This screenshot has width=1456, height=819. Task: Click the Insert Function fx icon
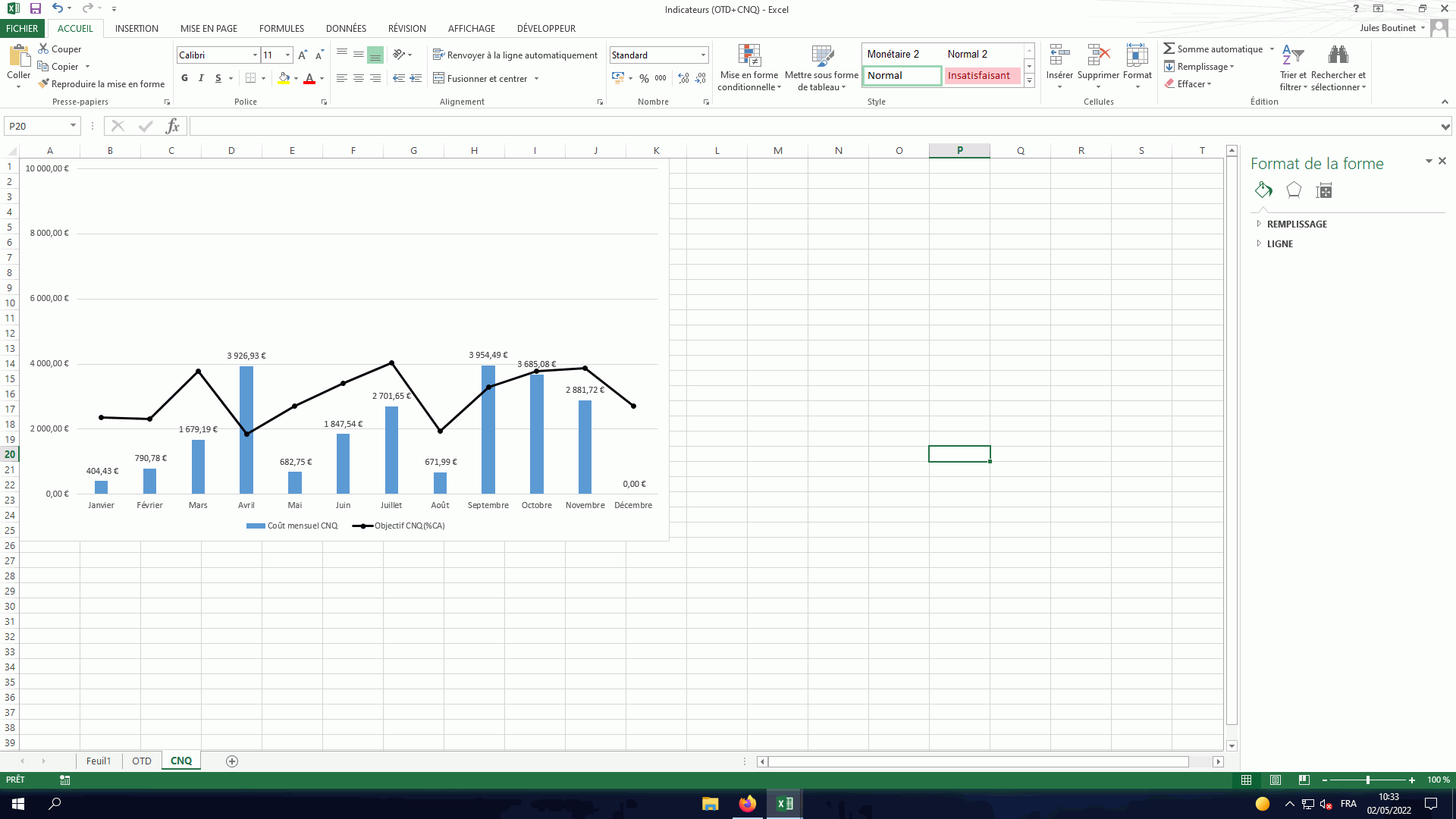tap(173, 126)
